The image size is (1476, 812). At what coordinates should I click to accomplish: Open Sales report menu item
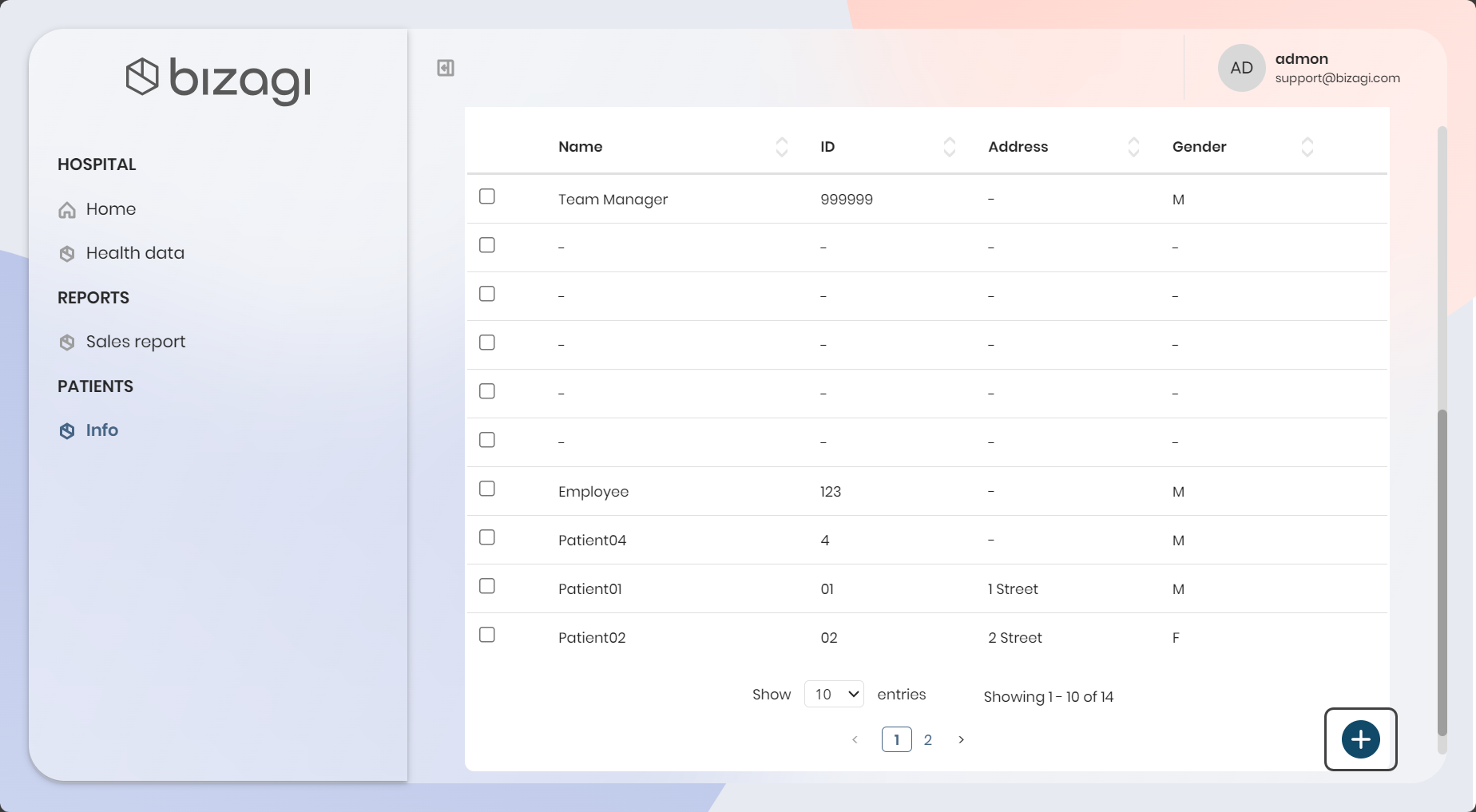(x=136, y=342)
